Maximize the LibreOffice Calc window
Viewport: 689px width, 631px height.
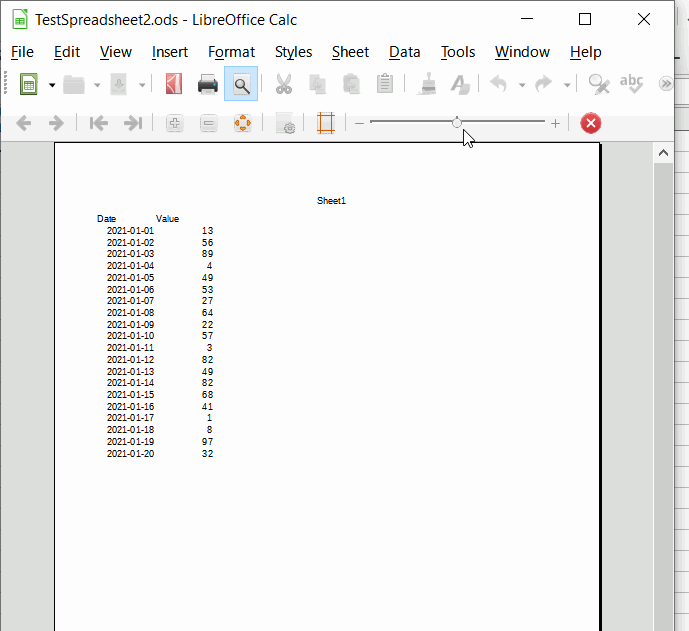click(x=585, y=19)
